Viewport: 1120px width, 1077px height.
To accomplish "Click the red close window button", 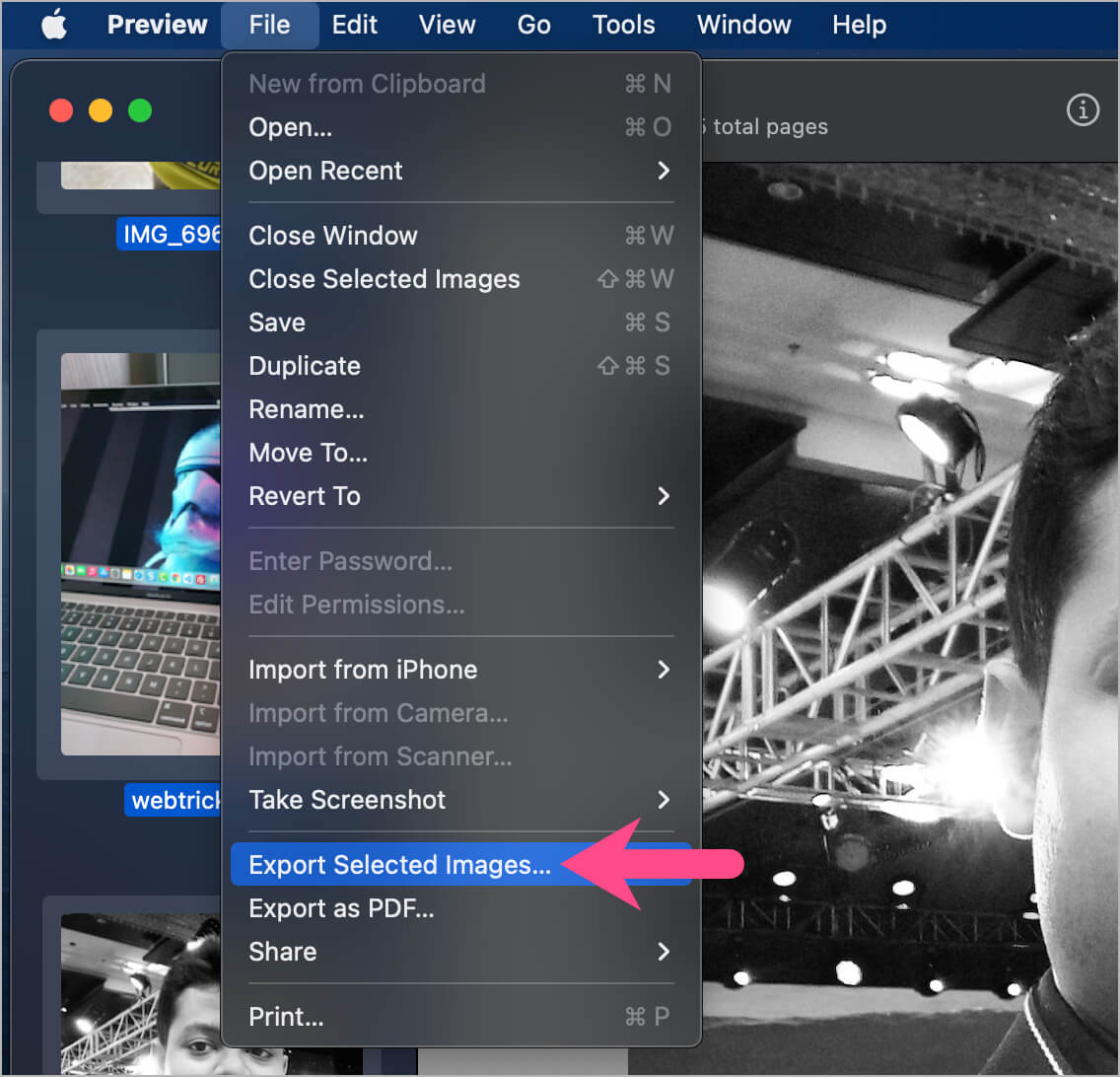I will tap(61, 110).
